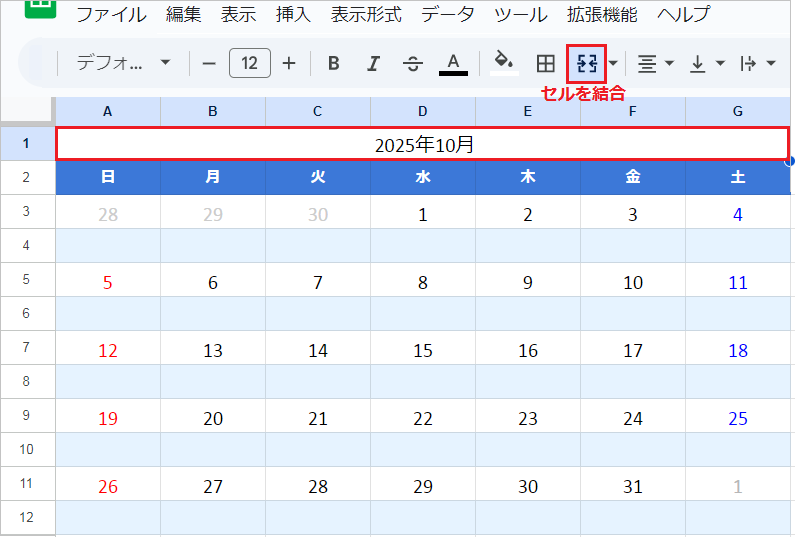Toggle strikethrough formatting
The image size is (796, 539).
pos(412,64)
